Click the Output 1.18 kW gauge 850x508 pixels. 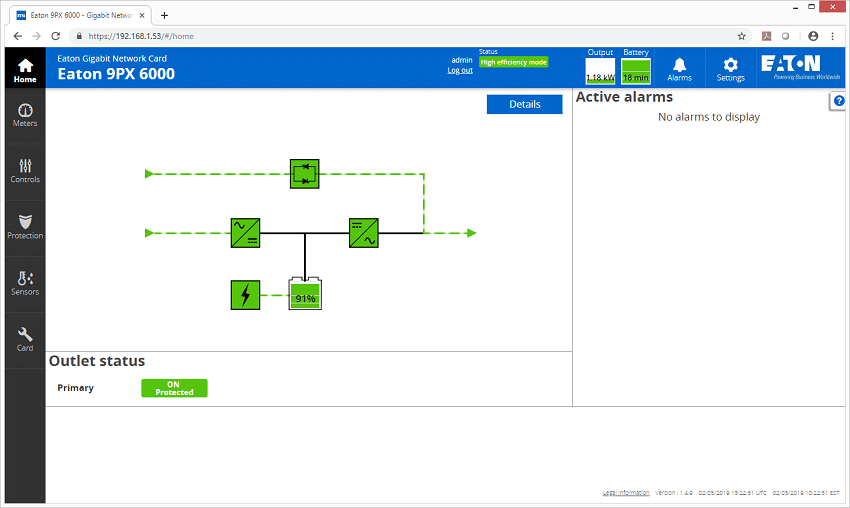(600, 71)
